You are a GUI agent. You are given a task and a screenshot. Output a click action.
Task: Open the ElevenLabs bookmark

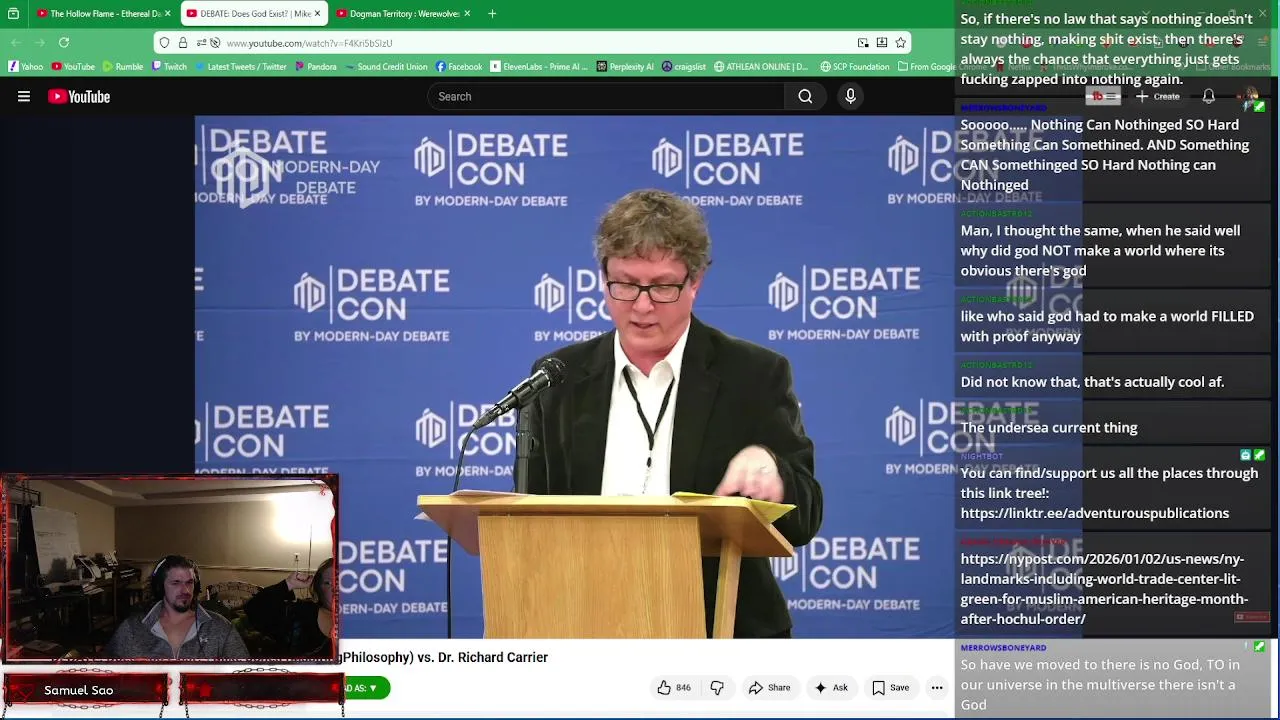click(x=539, y=67)
